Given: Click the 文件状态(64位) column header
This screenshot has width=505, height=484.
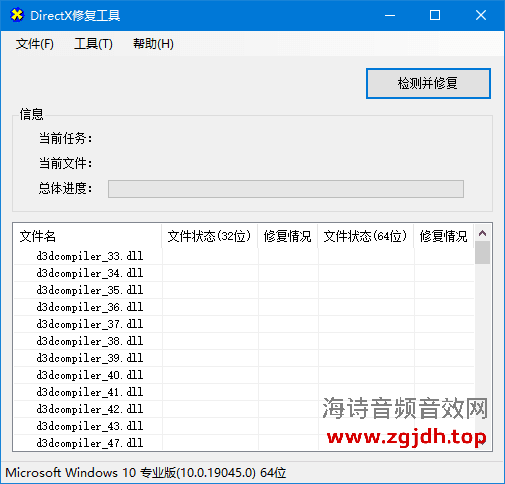Looking at the screenshot, I should point(366,236).
